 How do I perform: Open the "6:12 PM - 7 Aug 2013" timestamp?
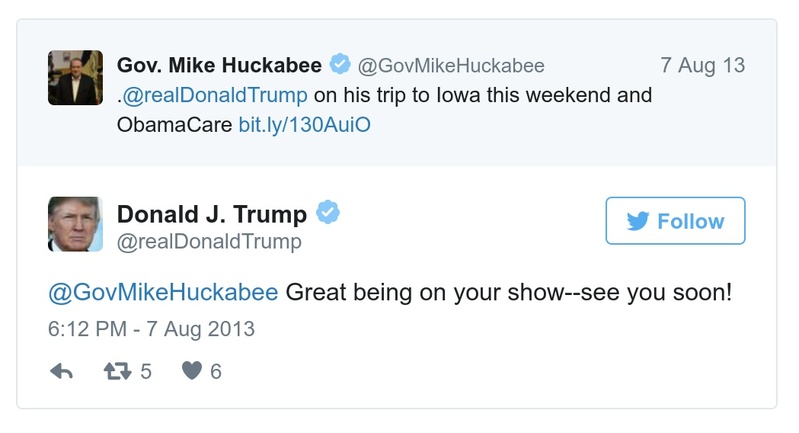(151, 328)
